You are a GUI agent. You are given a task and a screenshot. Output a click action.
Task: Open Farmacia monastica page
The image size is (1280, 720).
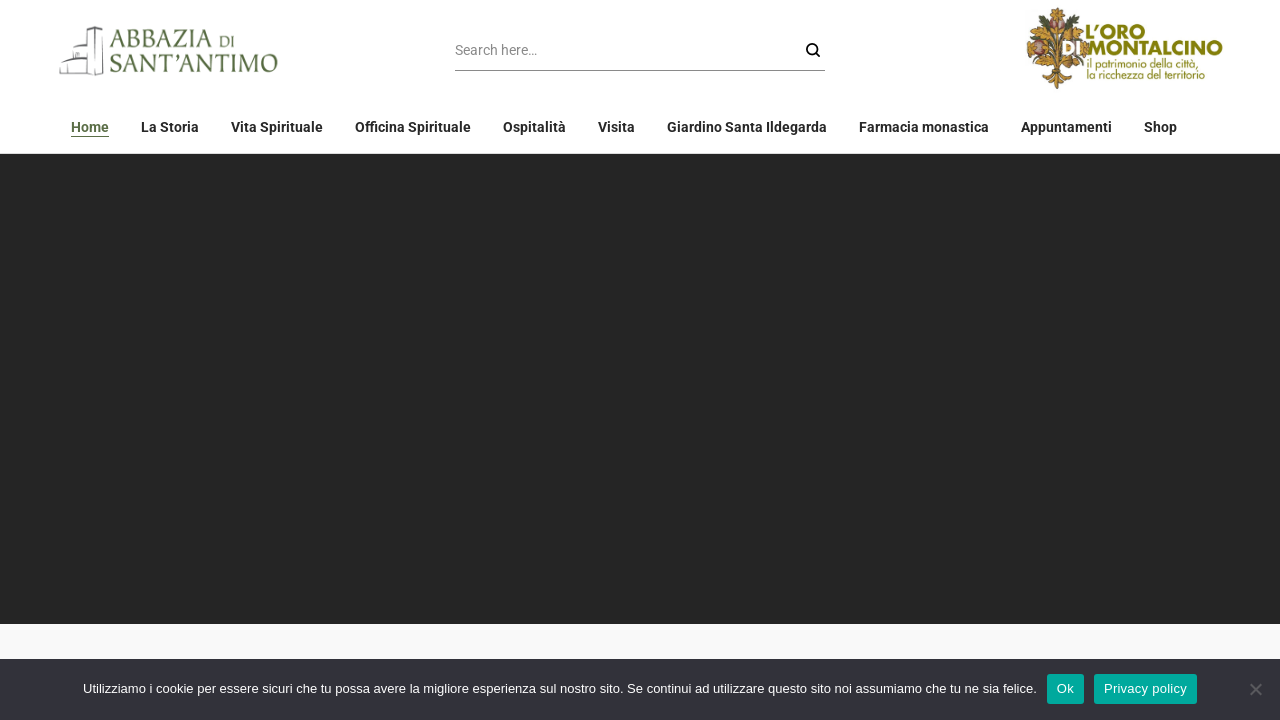tap(924, 127)
